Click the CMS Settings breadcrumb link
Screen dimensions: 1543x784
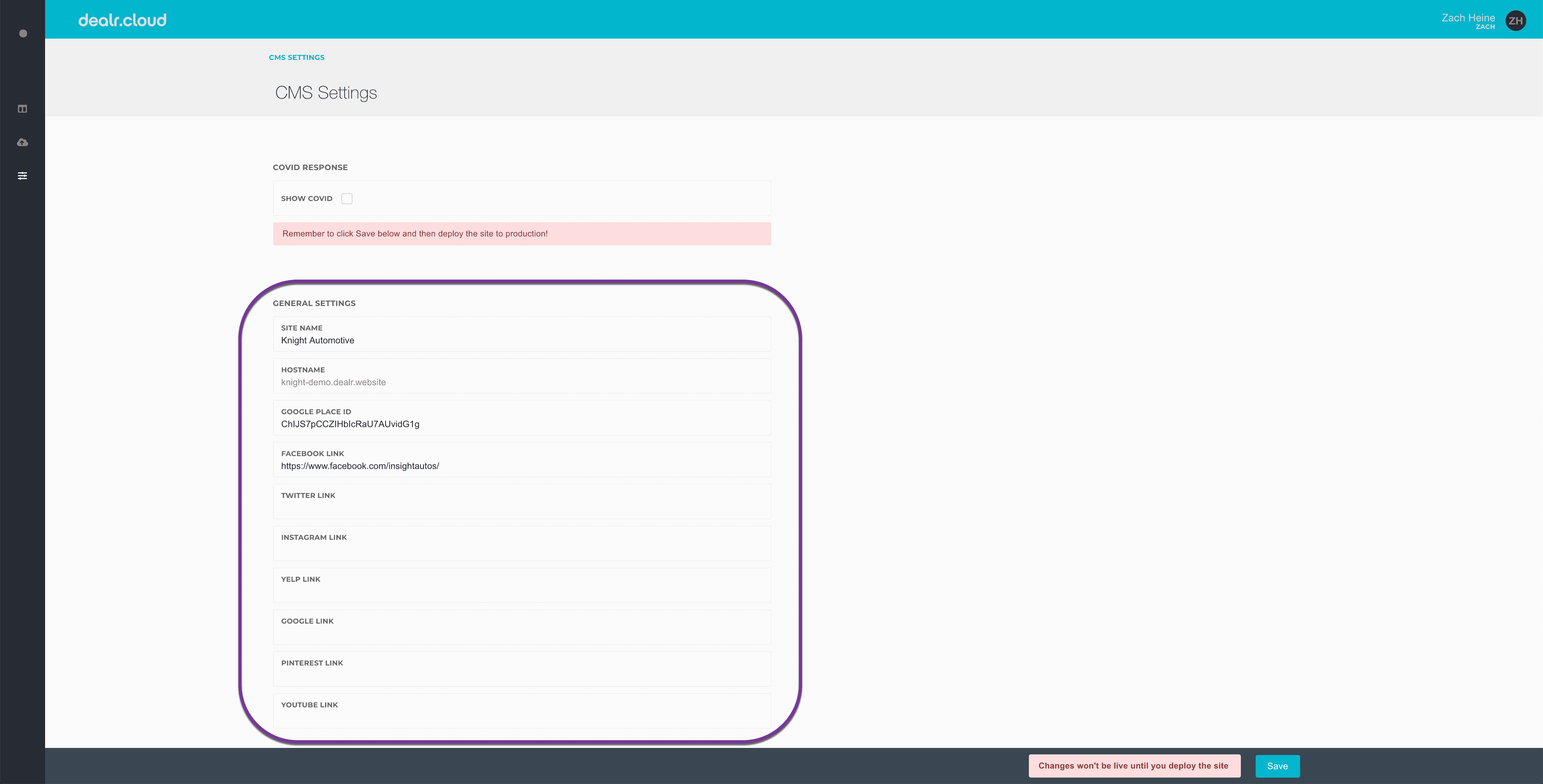pyautogui.click(x=296, y=58)
